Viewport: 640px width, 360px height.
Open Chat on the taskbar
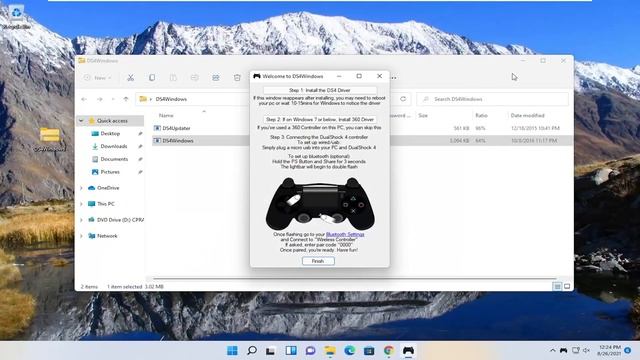[311, 351]
